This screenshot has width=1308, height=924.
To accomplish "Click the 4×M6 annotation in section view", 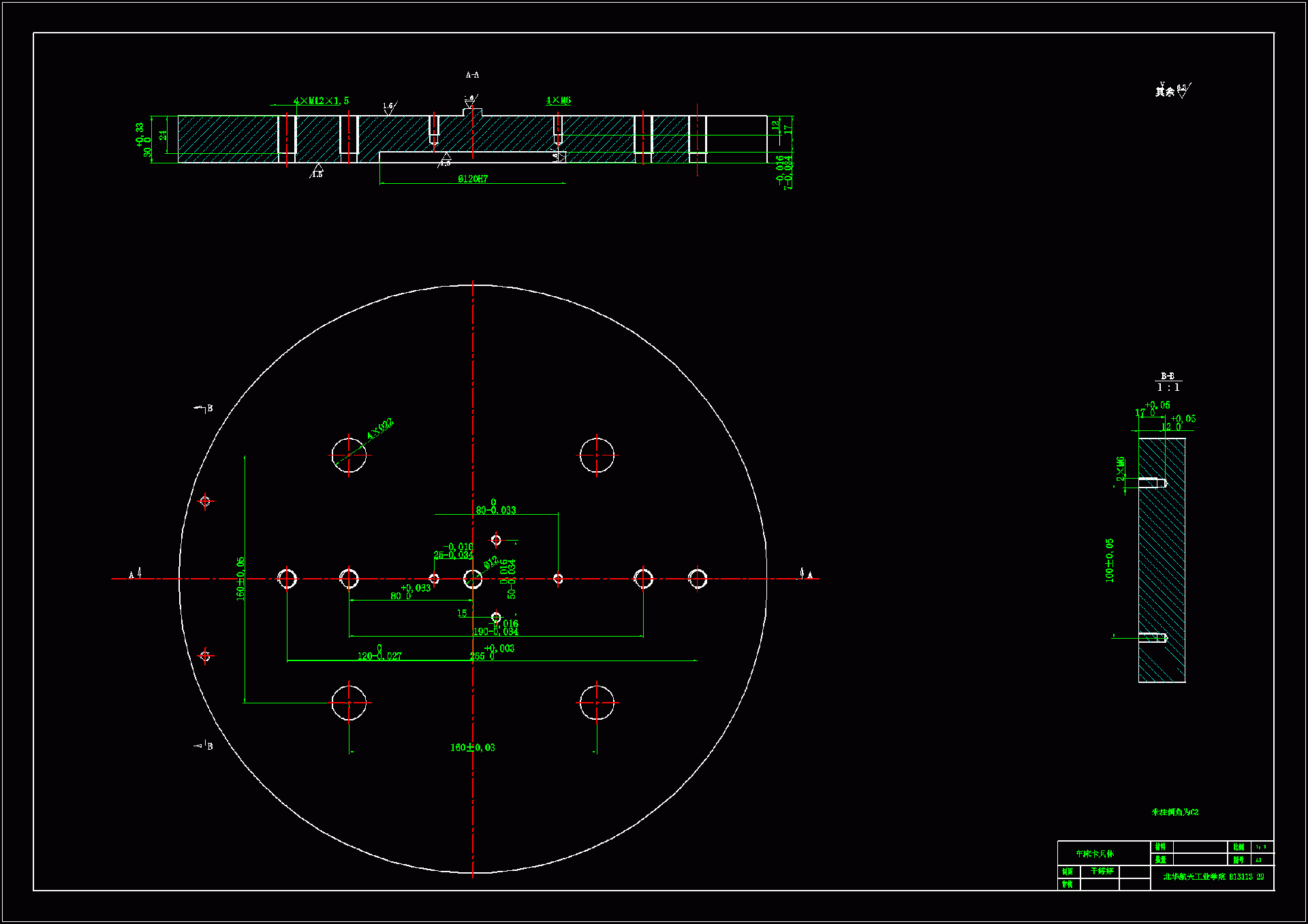I will tap(558, 100).
